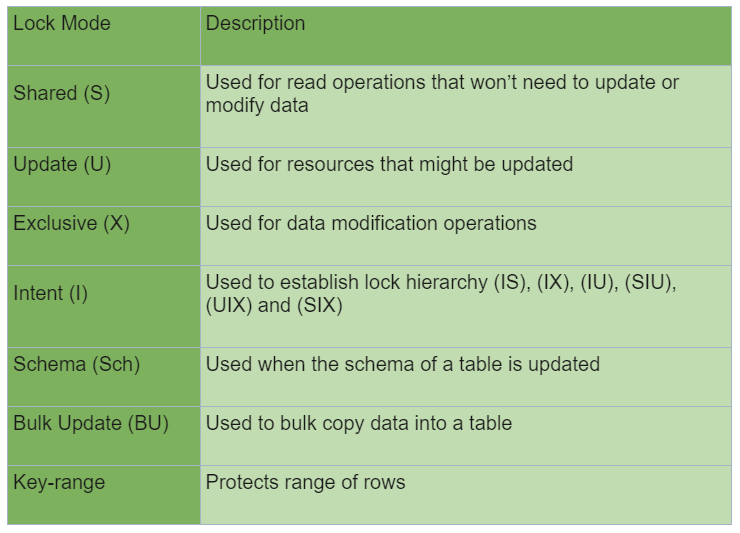Viewport: 740px width, 533px height.
Task: Click the word 'Description' in header
Action: pos(255,24)
